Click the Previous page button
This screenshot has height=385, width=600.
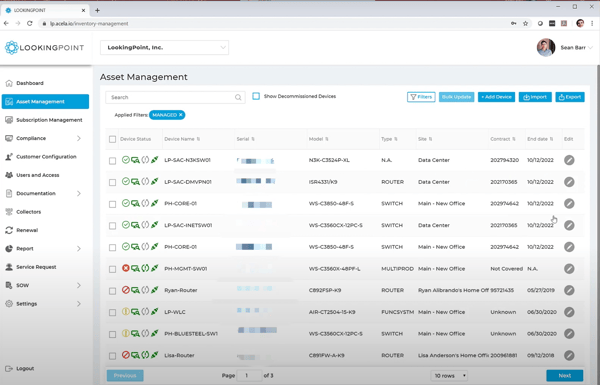[125, 375]
